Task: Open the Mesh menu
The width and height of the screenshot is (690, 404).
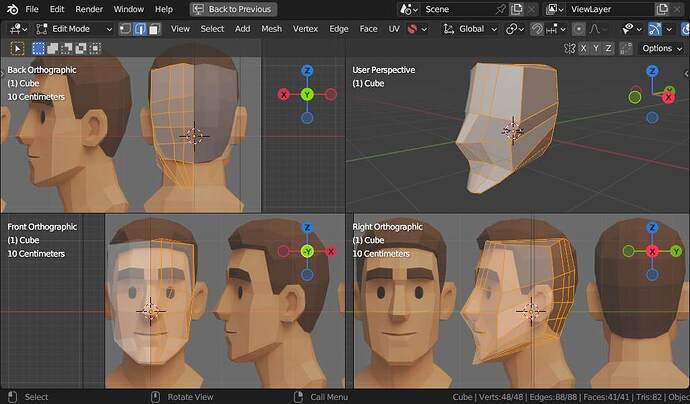Action: pyautogui.click(x=272, y=29)
